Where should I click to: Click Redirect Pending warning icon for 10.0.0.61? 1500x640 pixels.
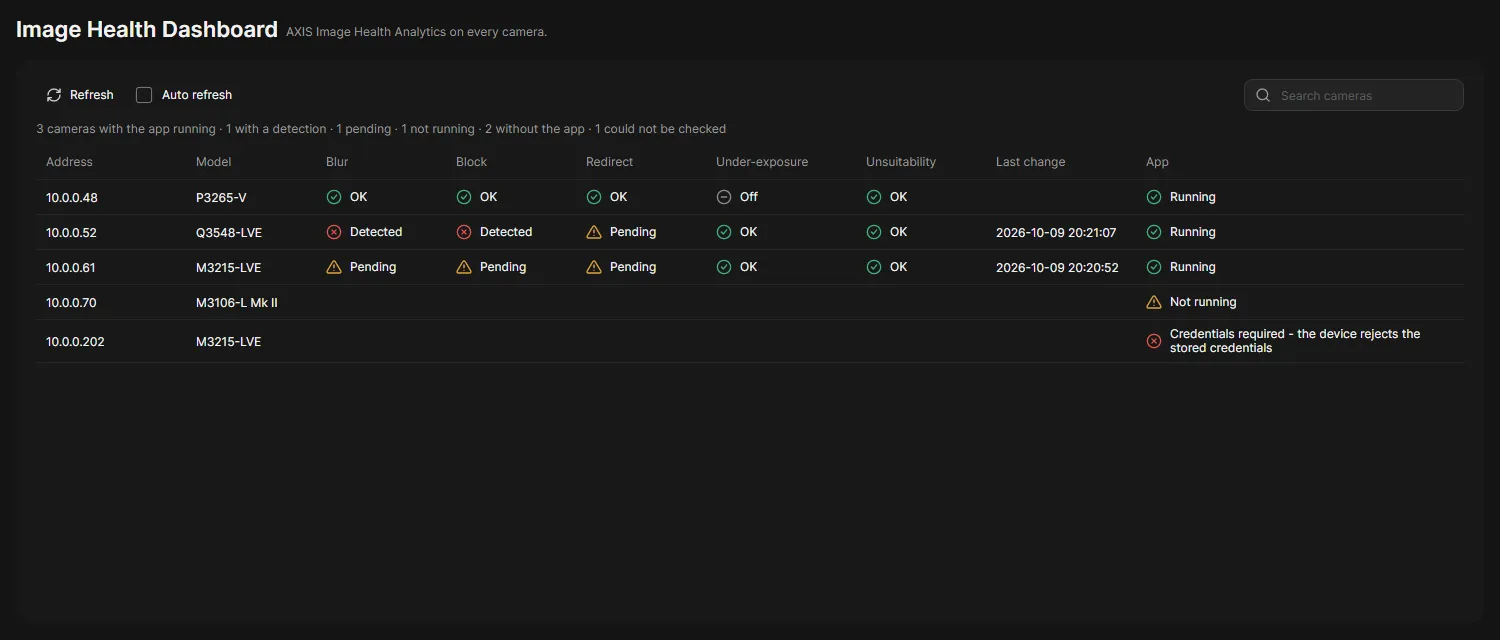click(594, 267)
